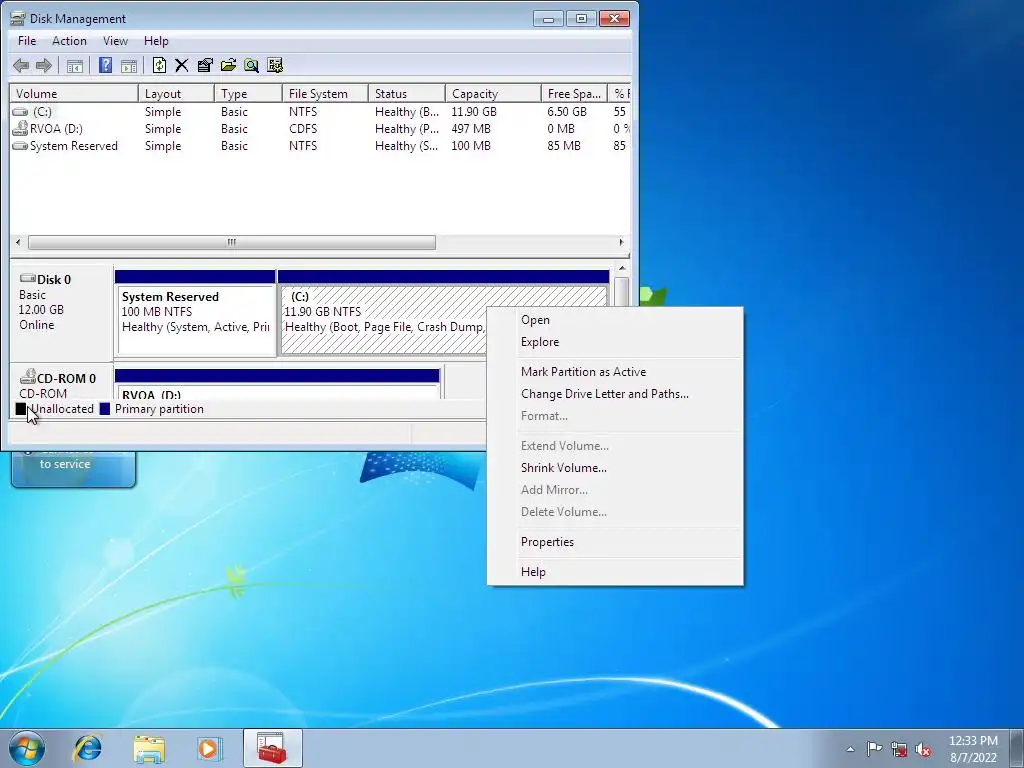
Task: Click the System Reserved volume icon
Action: click(20, 146)
